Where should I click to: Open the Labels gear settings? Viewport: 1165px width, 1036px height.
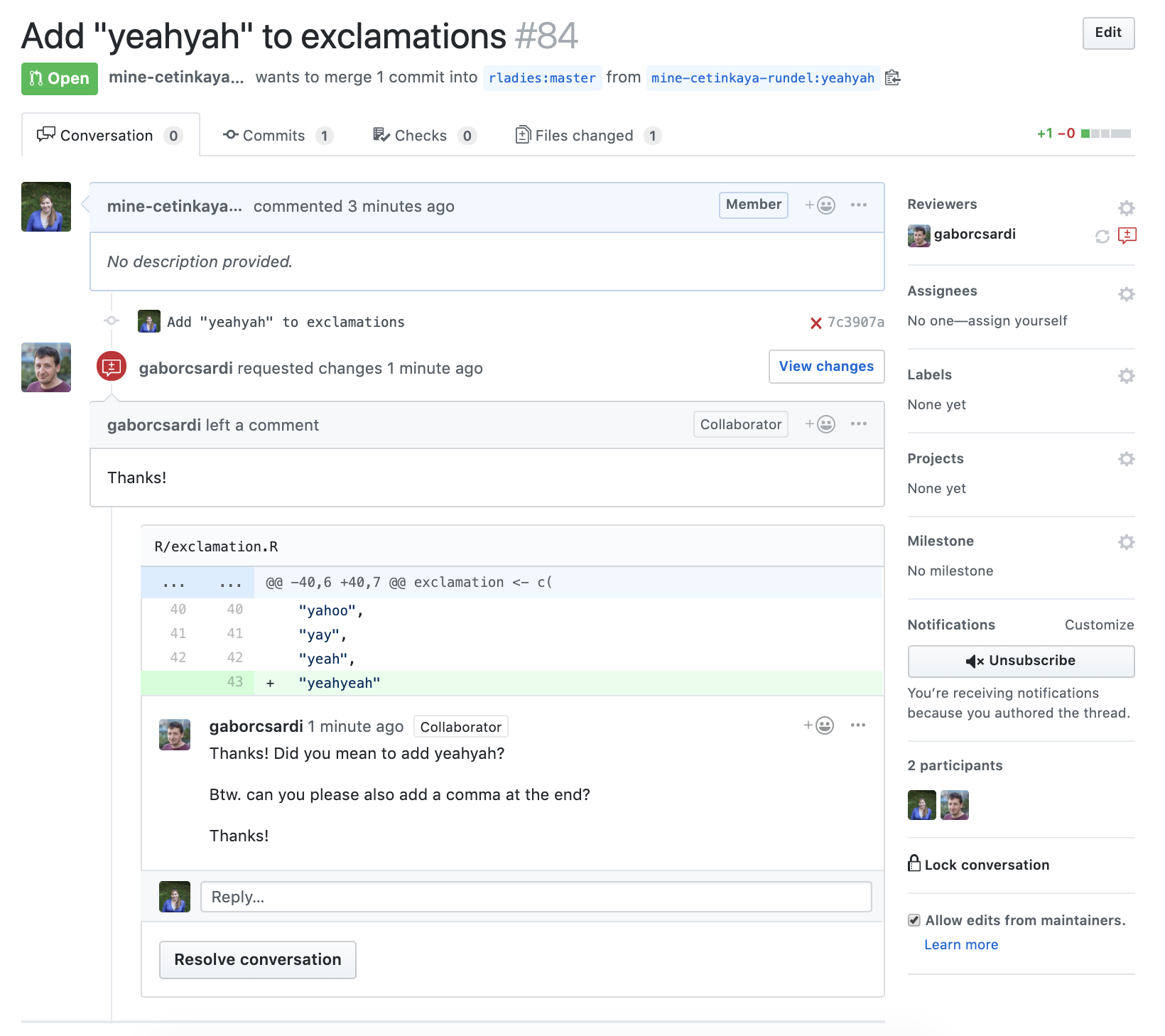point(1126,376)
